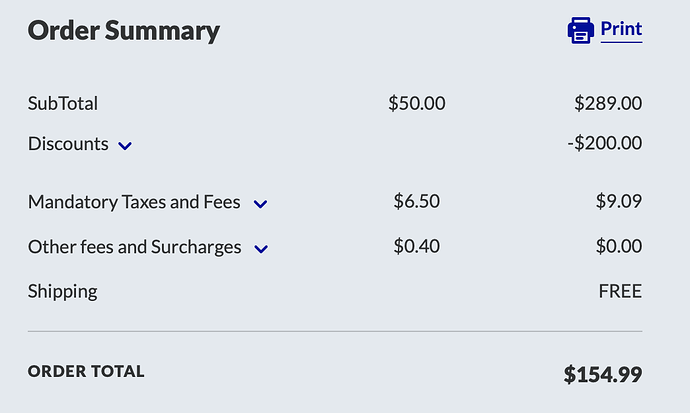Expand Other fees and Surcharges arrow
690x413 pixels.
point(261,248)
